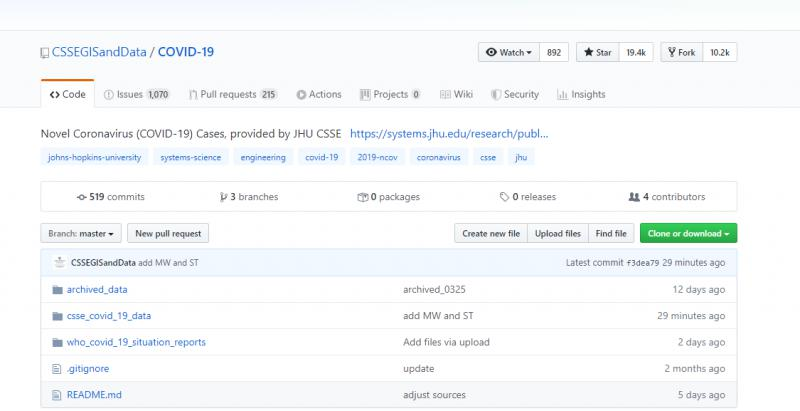The height and width of the screenshot is (411, 800).
Task: Go to the Insights tab
Action: click(581, 94)
